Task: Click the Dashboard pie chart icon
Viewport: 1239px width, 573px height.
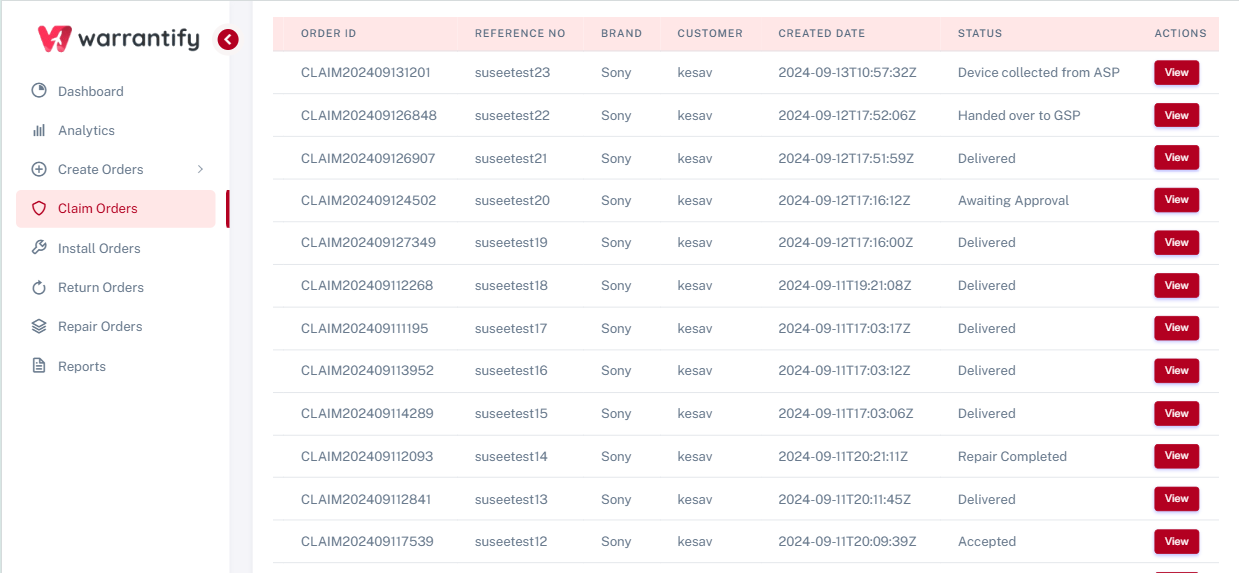Action: point(39,91)
